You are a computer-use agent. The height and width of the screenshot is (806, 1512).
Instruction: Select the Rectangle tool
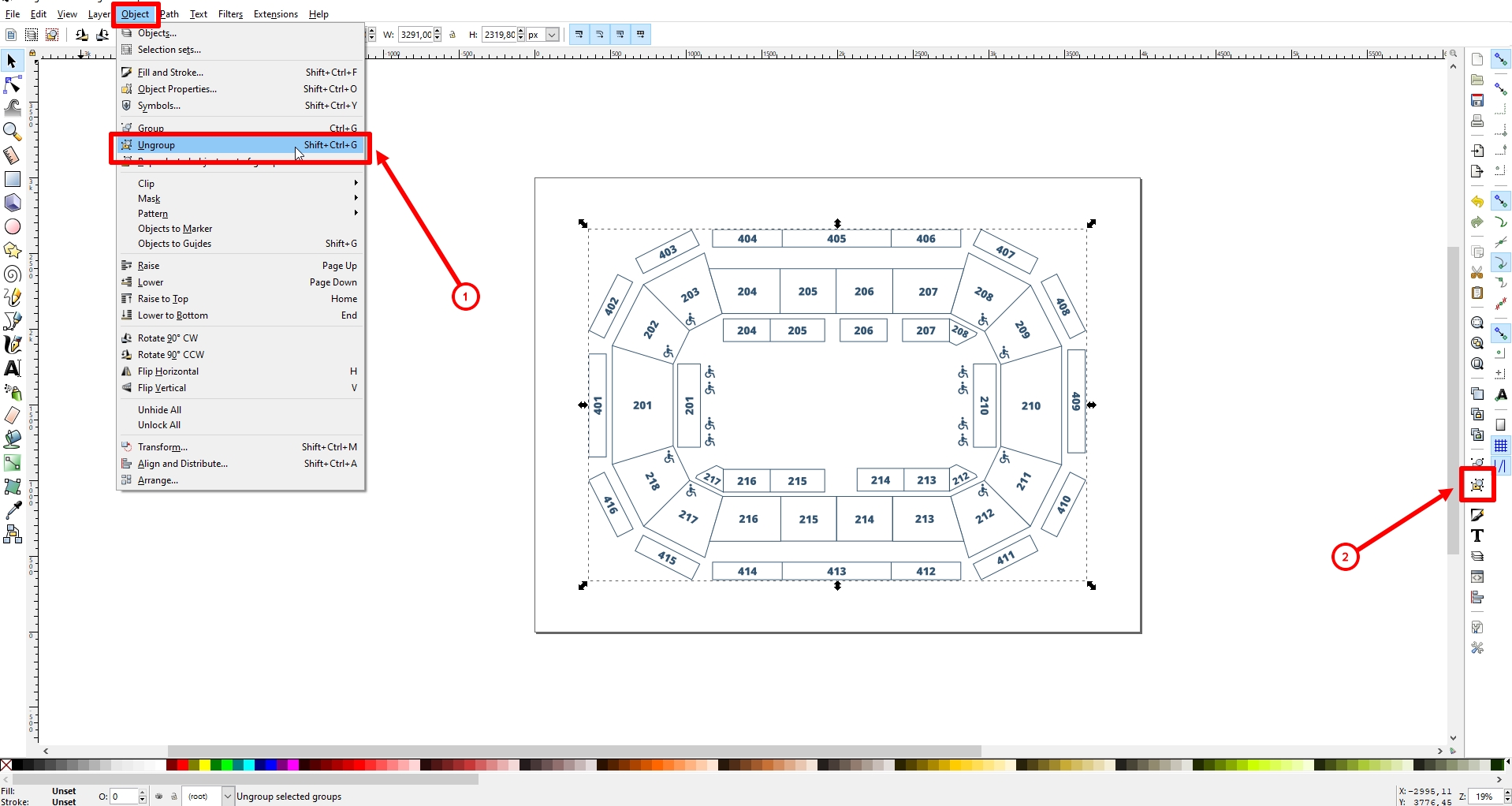[x=12, y=179]
